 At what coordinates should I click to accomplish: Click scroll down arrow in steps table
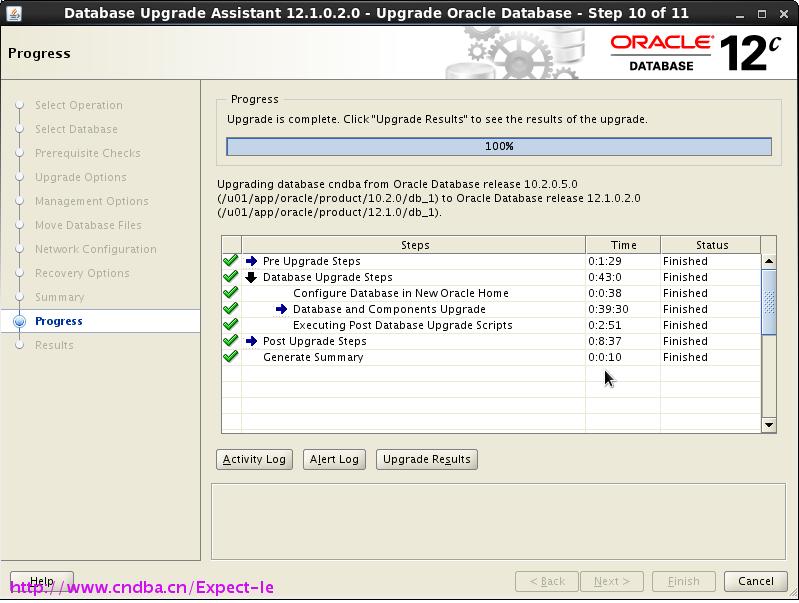[x=768, y=425]
